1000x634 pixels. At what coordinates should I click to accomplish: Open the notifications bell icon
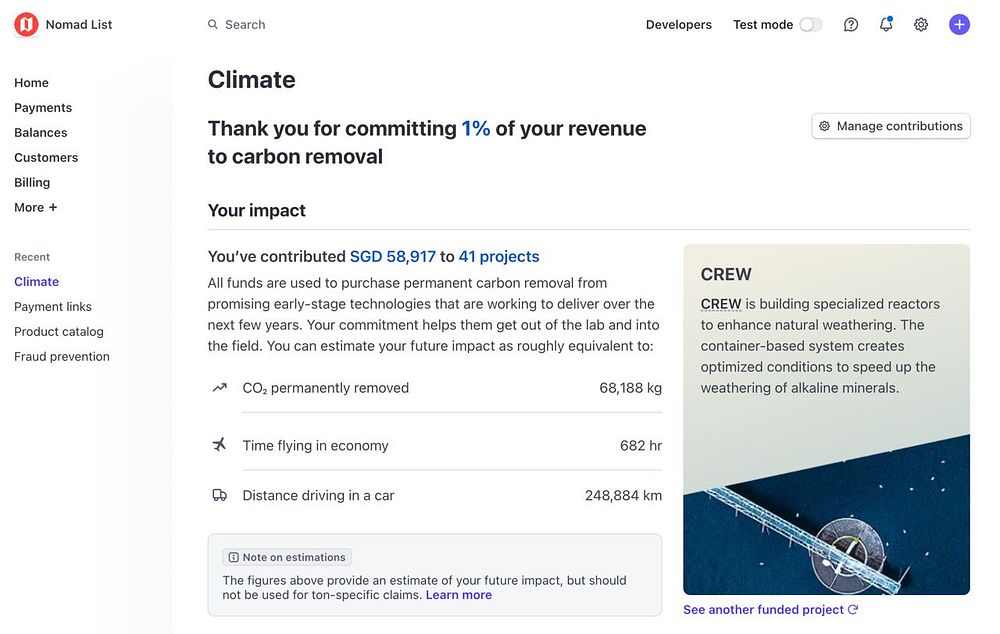[886, 25]
